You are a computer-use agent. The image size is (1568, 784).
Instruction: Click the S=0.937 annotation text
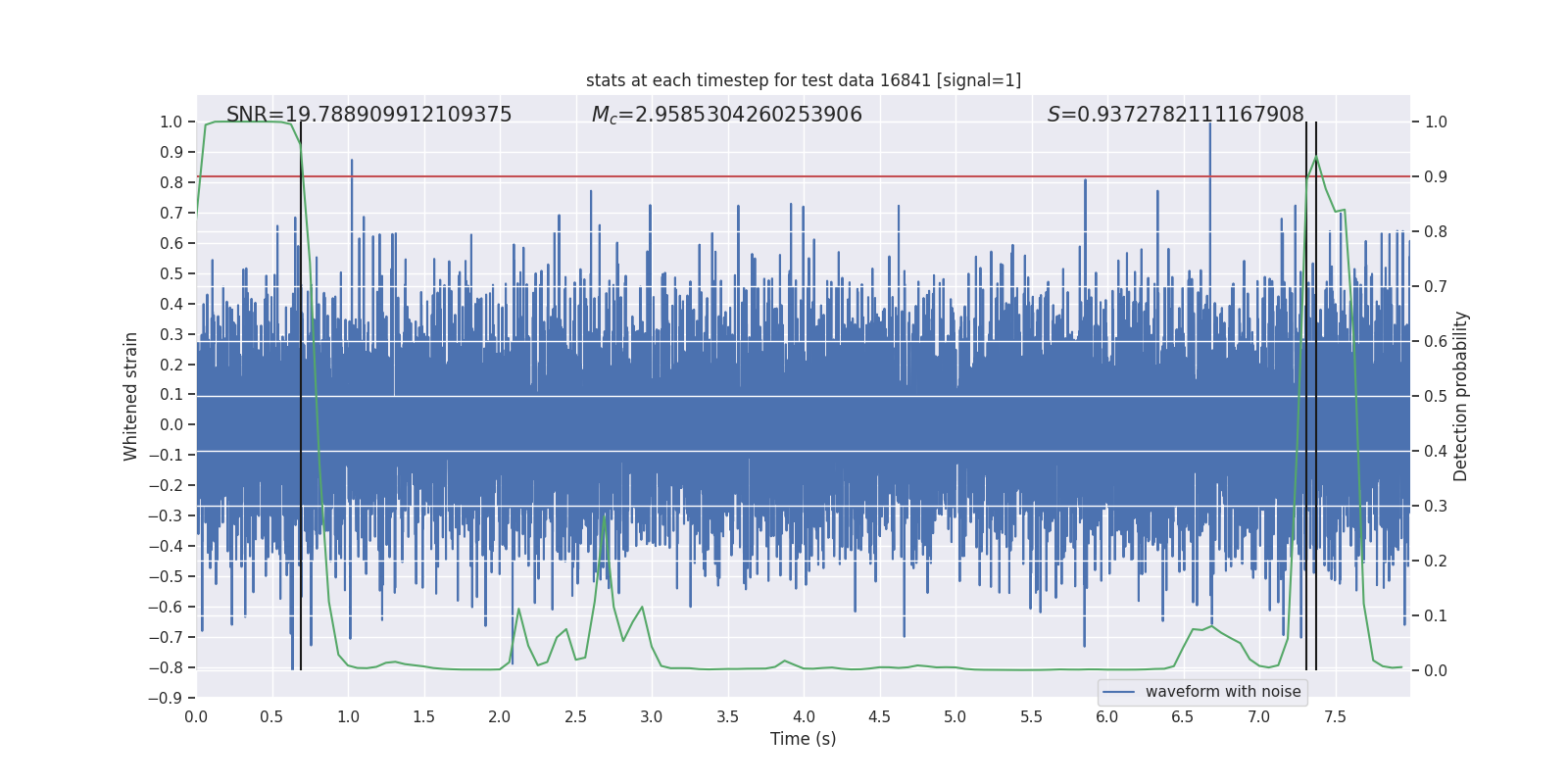tap(1175, 115)
